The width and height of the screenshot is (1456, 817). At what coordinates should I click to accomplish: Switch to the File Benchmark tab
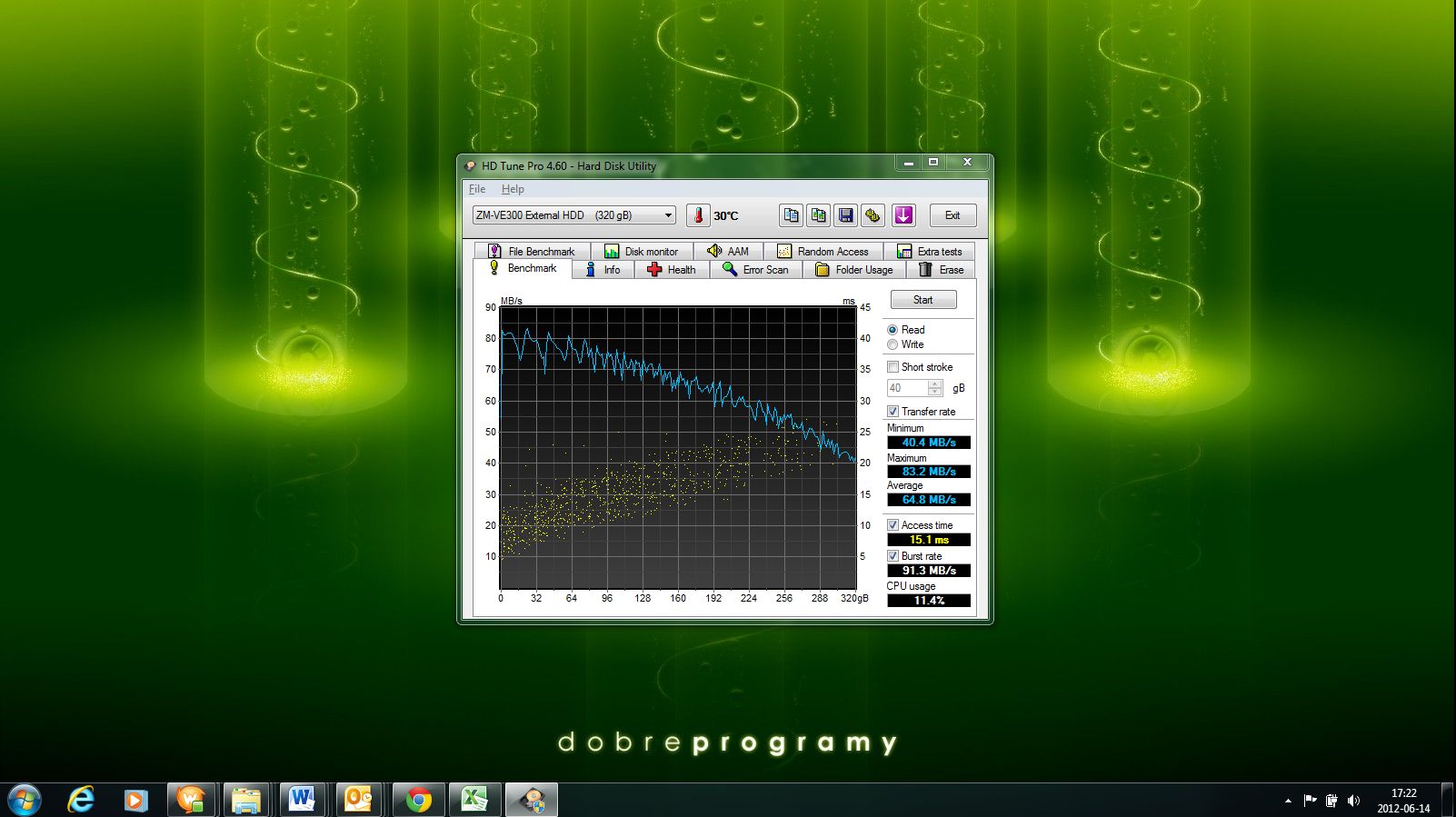coord(532,252)
